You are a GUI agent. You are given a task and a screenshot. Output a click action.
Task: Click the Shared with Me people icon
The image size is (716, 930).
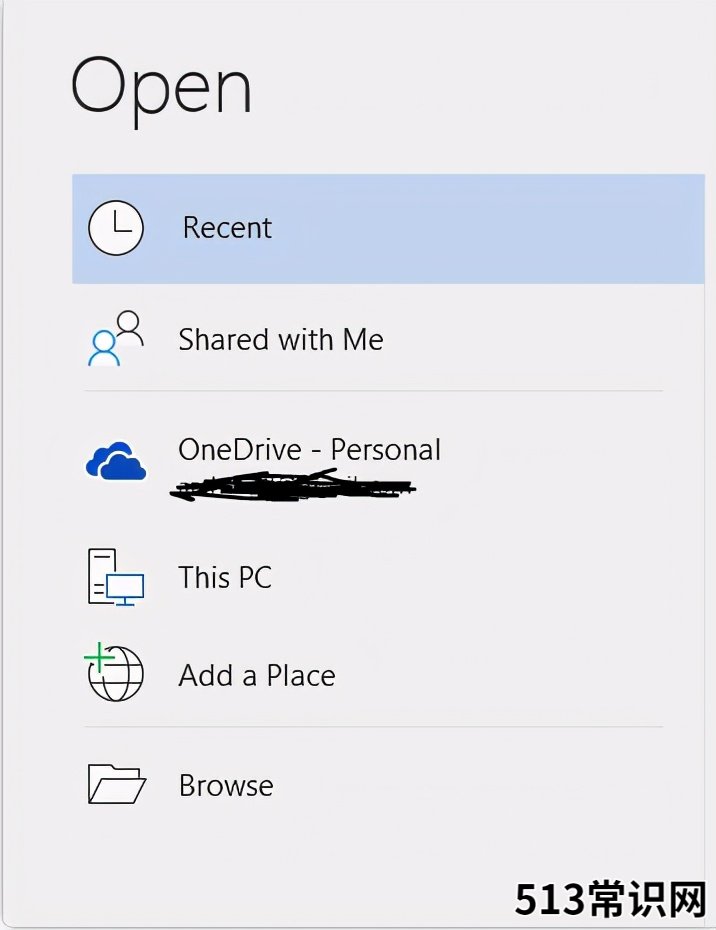pos(116,338)
